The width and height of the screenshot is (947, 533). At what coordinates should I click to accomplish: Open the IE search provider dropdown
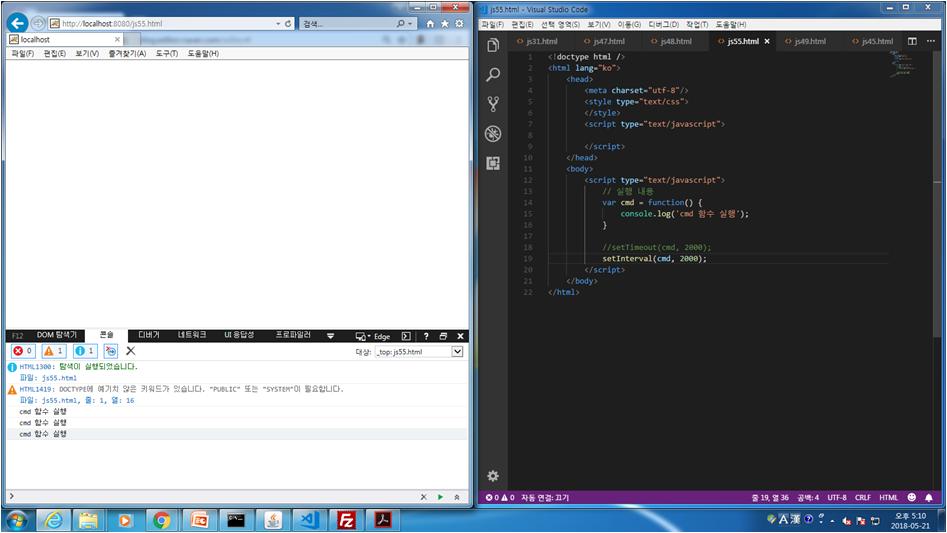(x=410, y=24)
